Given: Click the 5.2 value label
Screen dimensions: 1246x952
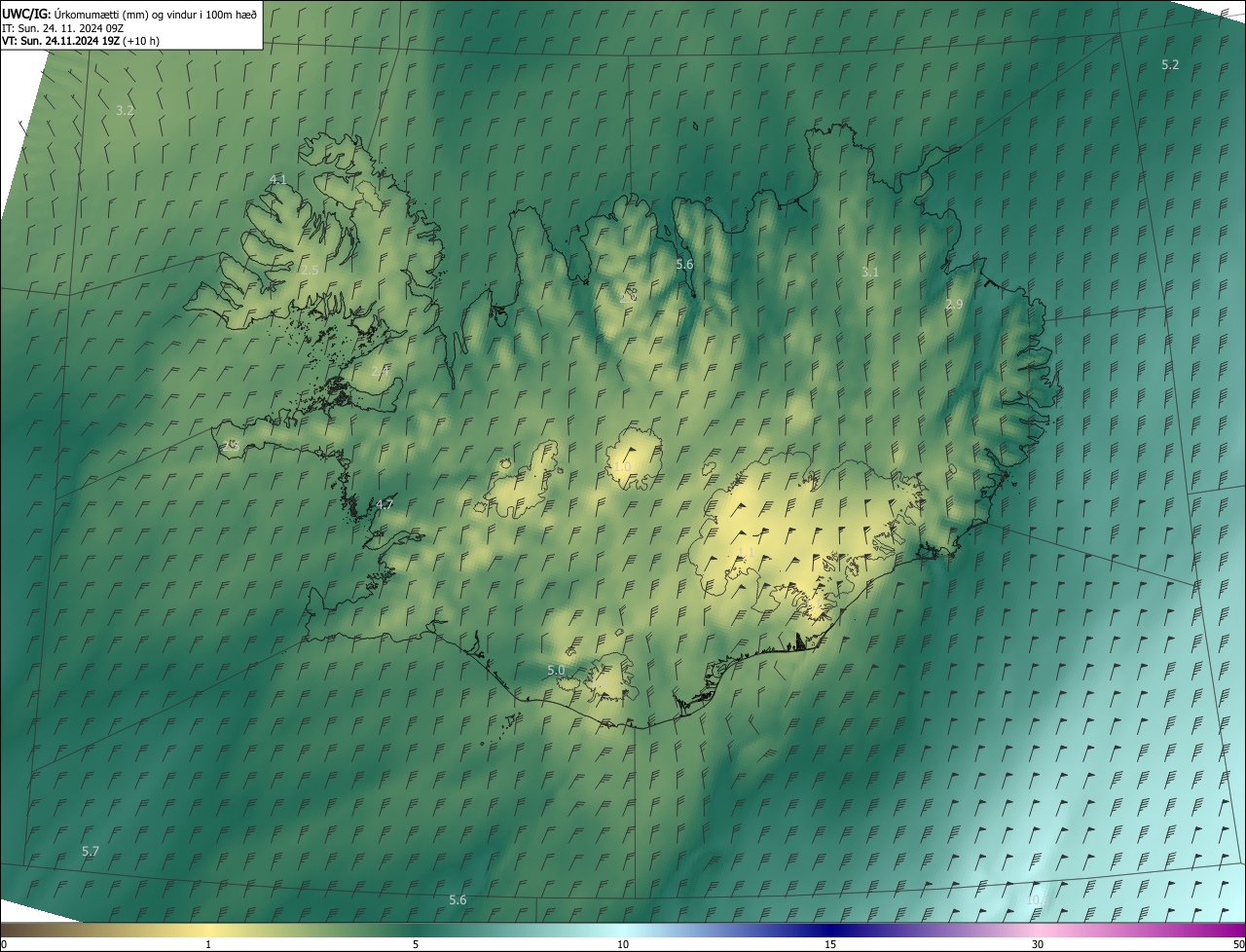Looking at the screenshot, I should tap(1170, 64).
